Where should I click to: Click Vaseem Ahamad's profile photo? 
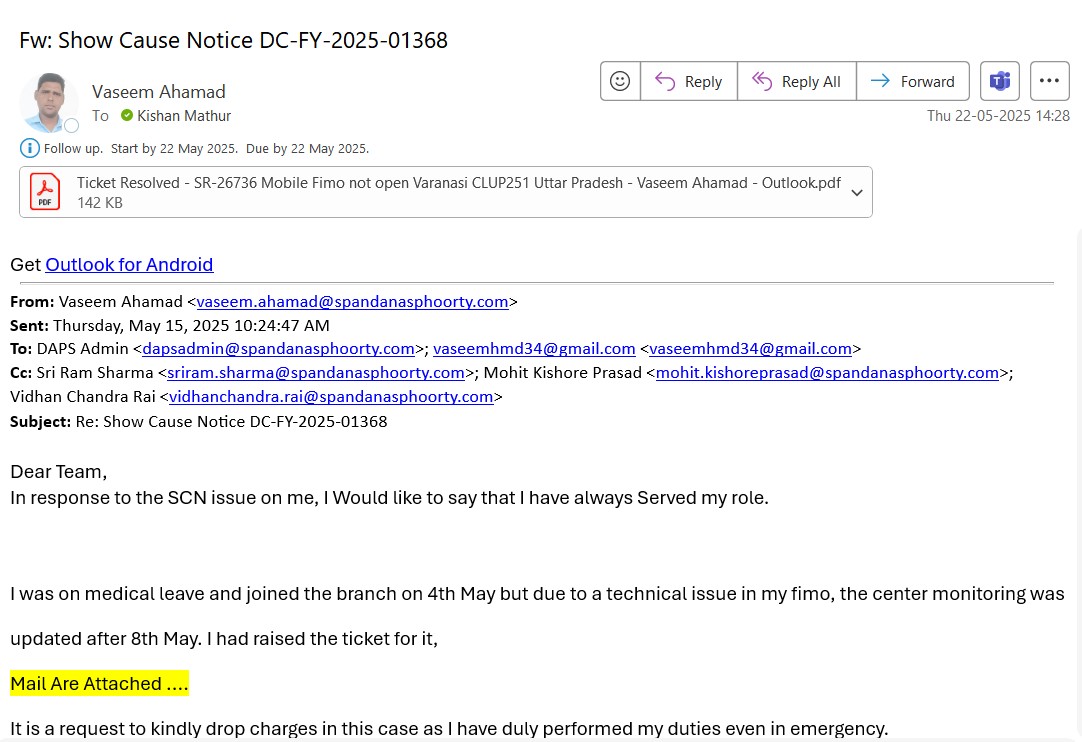pos(48,102)
